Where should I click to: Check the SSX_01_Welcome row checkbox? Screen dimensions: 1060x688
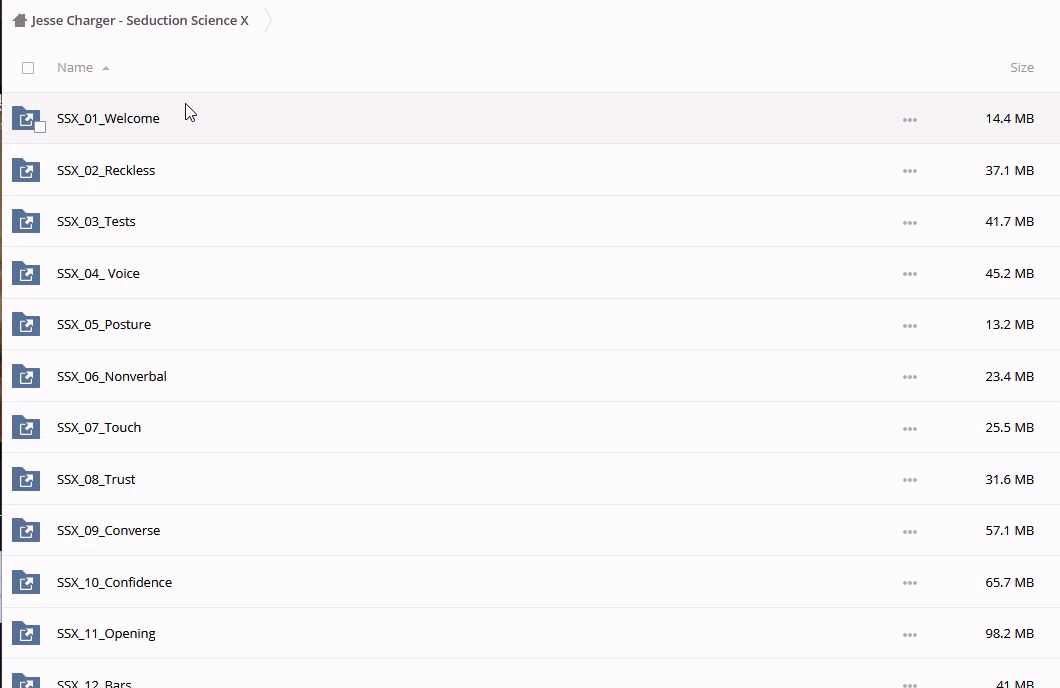pyautogui.click(x=40, y=127)
